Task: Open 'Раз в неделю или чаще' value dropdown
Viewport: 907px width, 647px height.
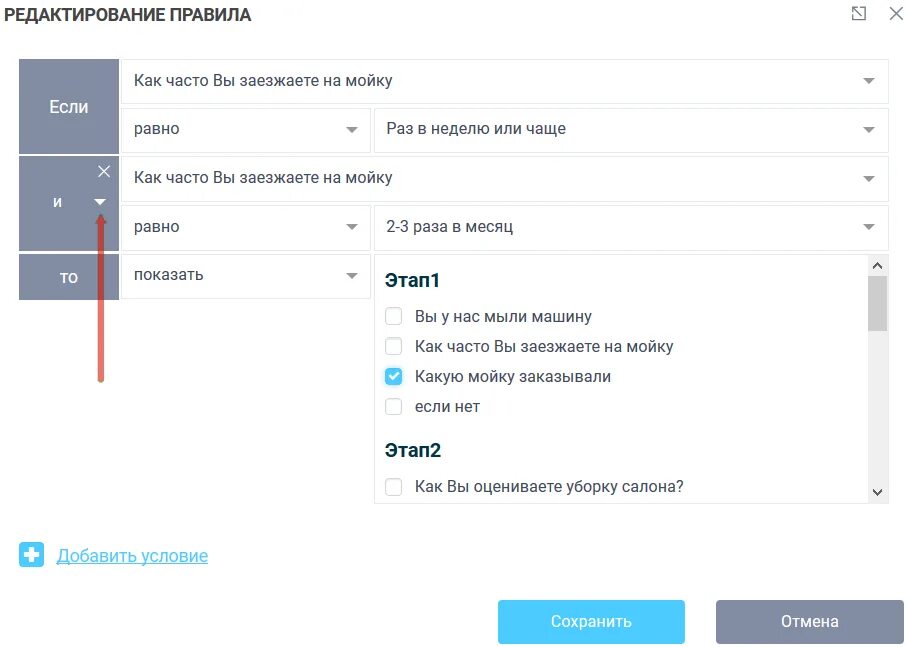Action: coord(866,130)
